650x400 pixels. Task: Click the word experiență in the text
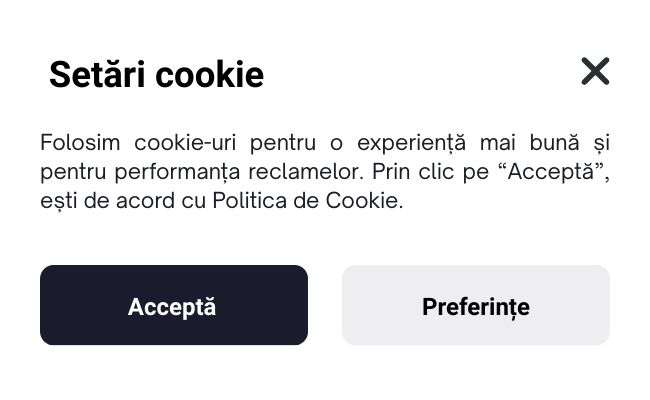(x=411, y=143)
